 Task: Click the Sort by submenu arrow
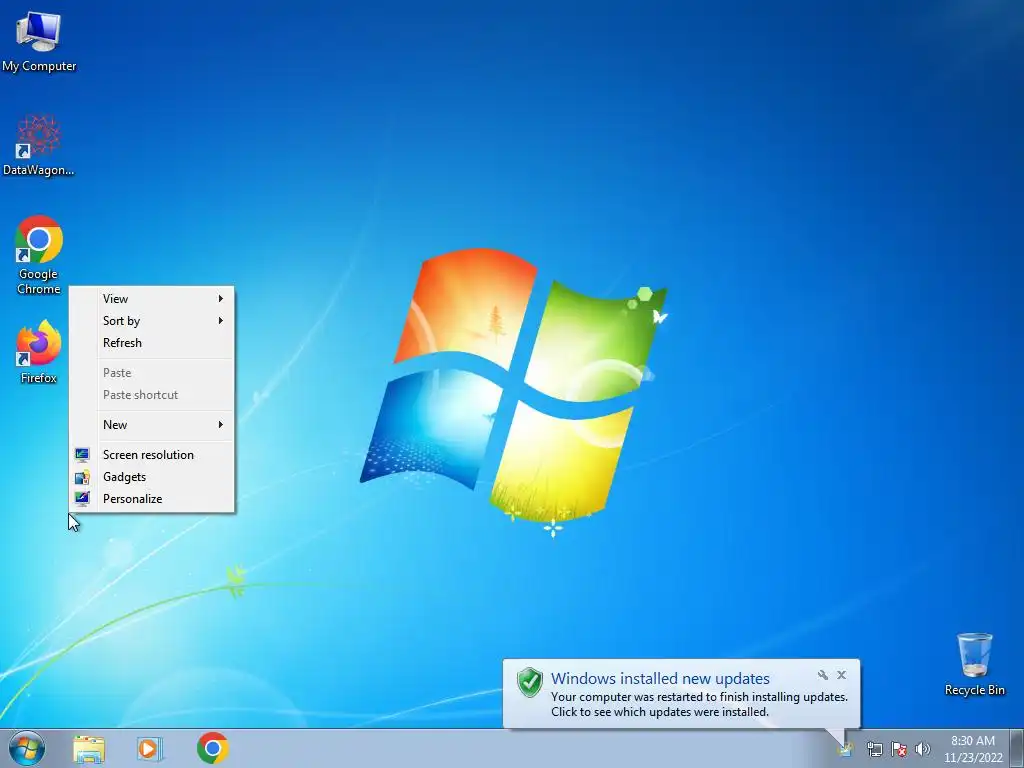point(221,321)
